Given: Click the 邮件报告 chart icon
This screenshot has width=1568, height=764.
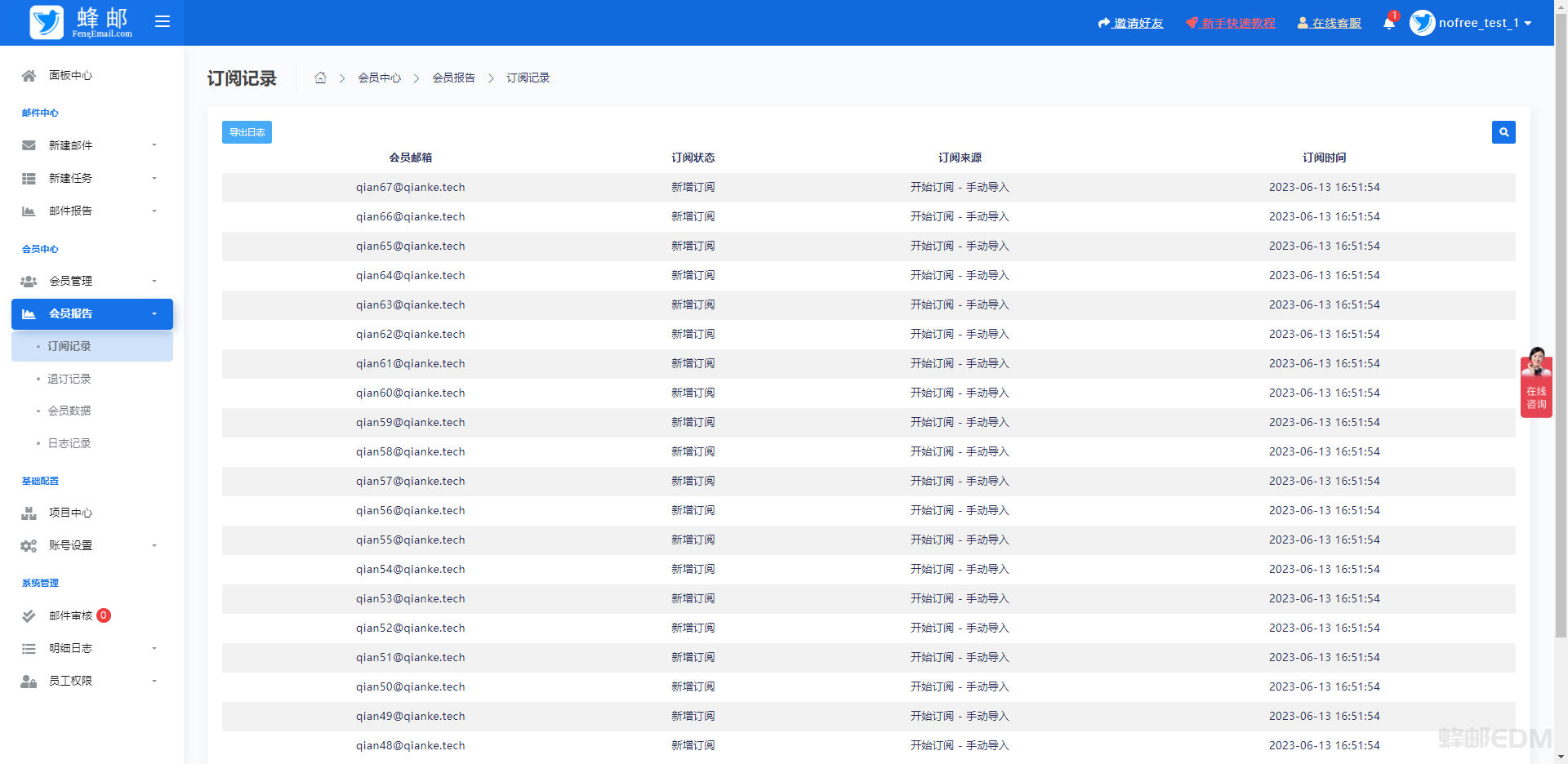Looking at the screenshot, I should [x=29, y=211].
